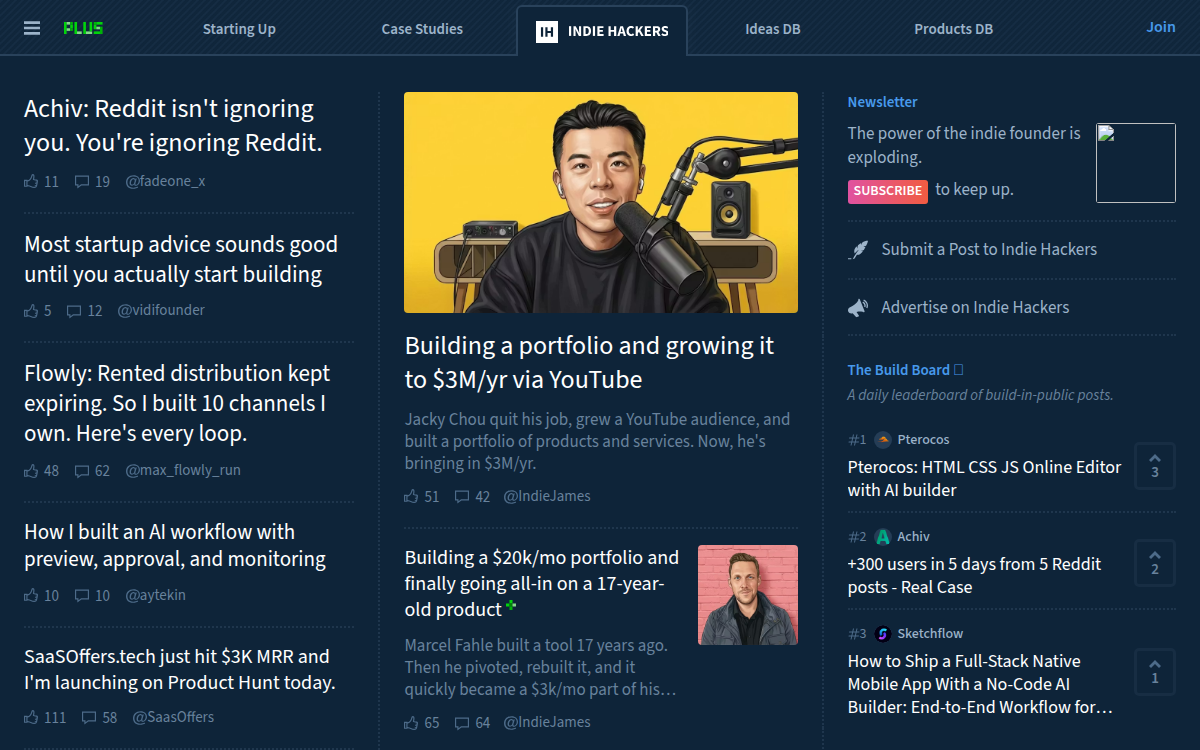
Task: Like the AI workflow post by aytekin
Action: (x=32, y=595)
